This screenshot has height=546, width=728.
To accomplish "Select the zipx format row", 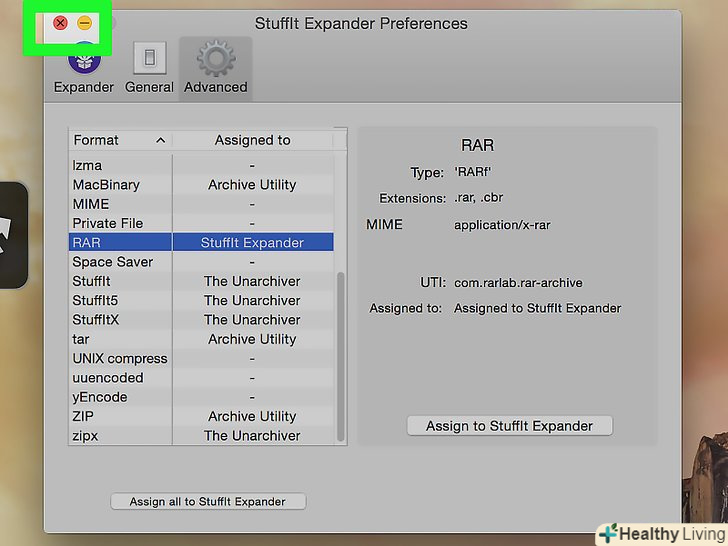I will 201,436.
